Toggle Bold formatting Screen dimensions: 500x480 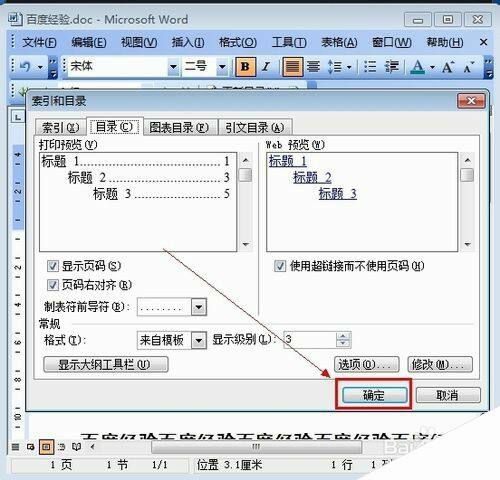[x=245, y=67]
